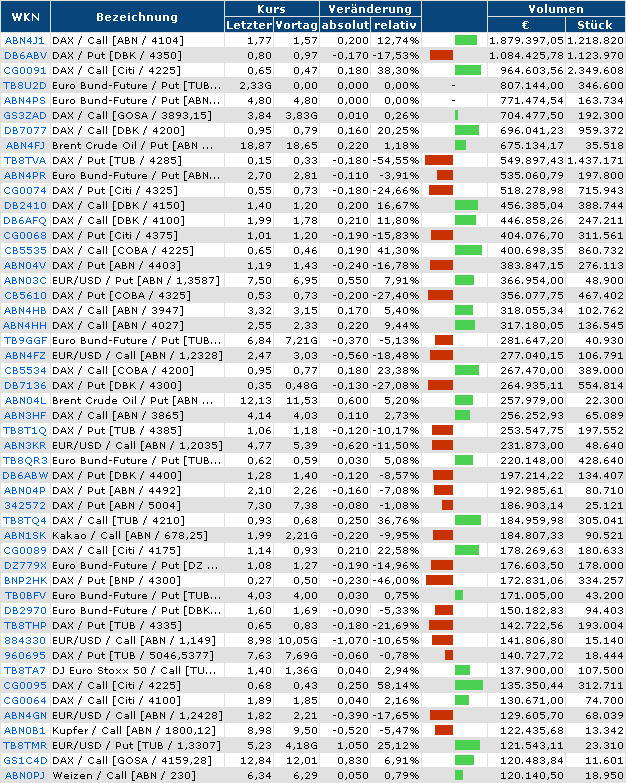Open WKN link ABN0PJ

tap(25, 775)
